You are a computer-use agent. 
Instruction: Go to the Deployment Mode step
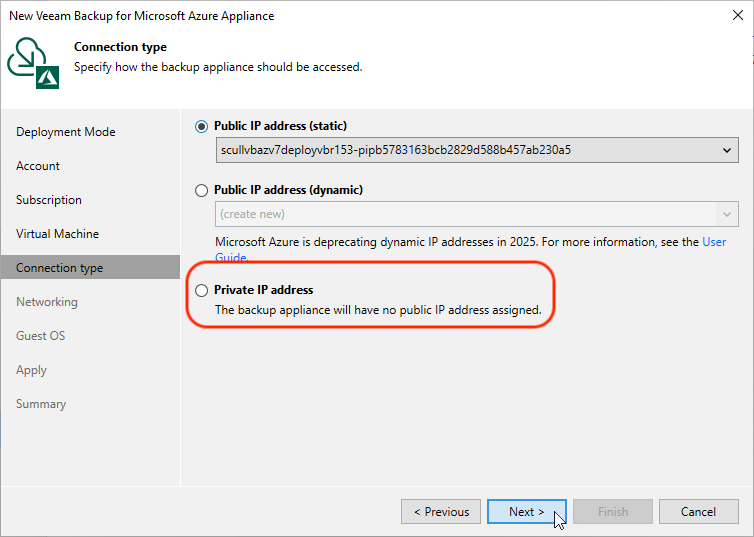click(66, 132)
